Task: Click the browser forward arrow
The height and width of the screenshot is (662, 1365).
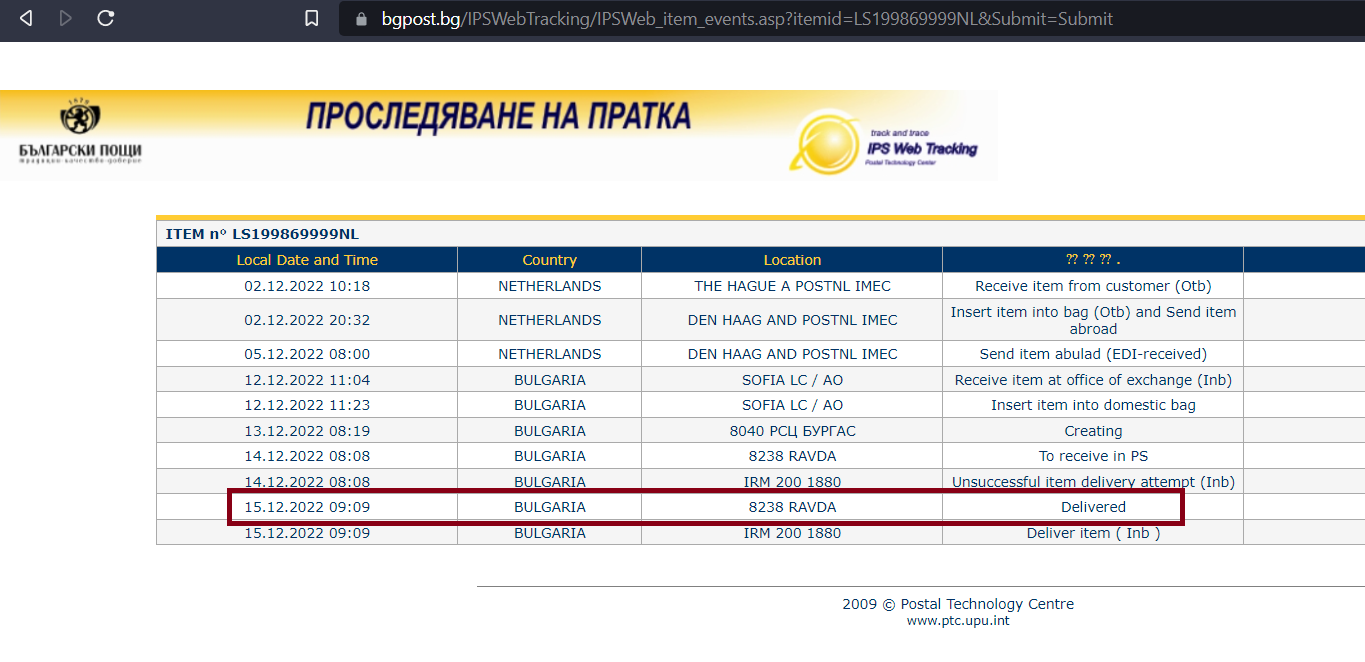Action: pyautogui.click(x=66, y=18)
